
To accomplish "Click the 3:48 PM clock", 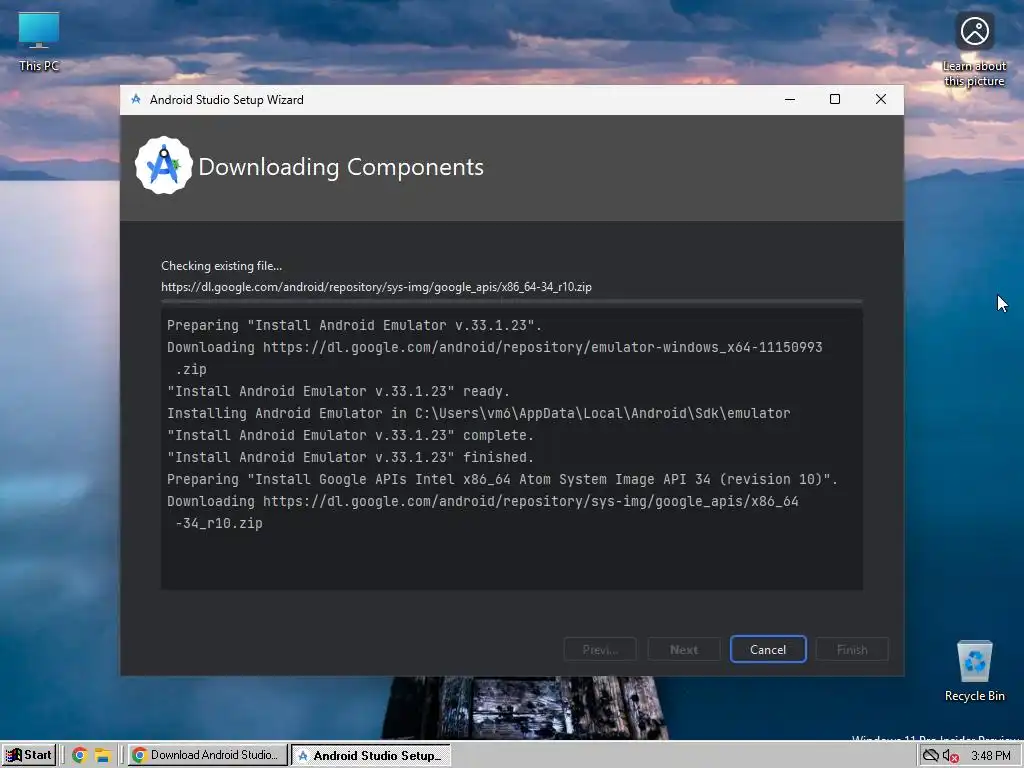I will click(x=990, y=756).
